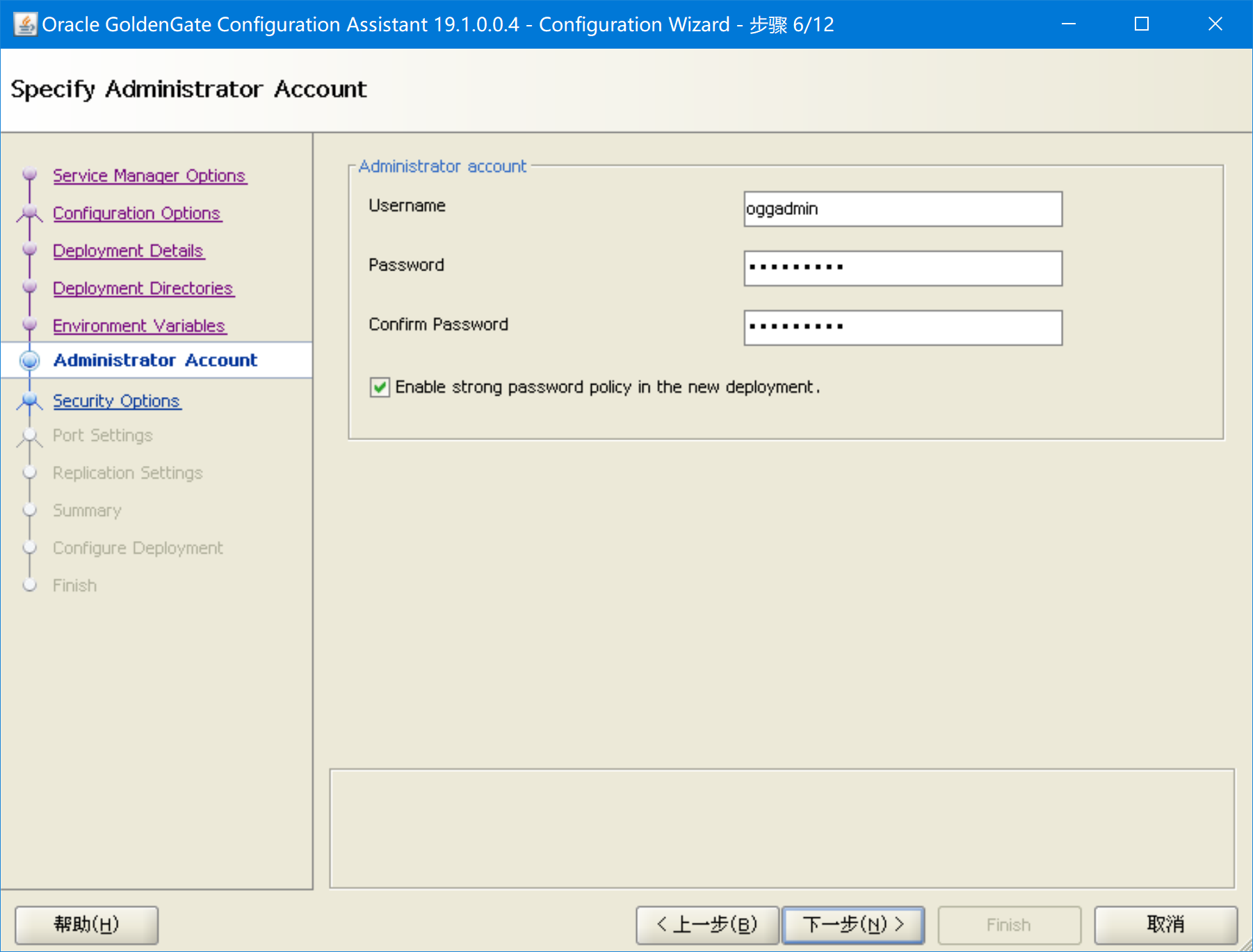Click the Summary step label
The width and height of the screenshot is (1253, 952).
click(87, 510)
